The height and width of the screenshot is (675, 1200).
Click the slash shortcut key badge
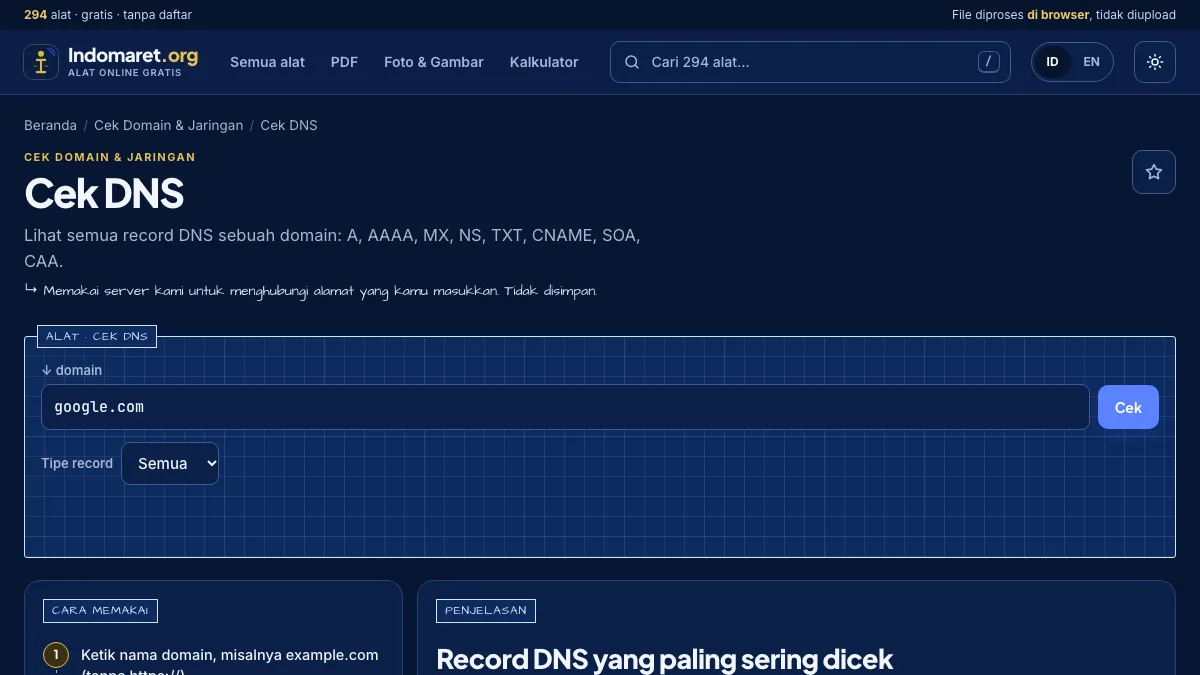pyautogui.click(x=988, y=62)
